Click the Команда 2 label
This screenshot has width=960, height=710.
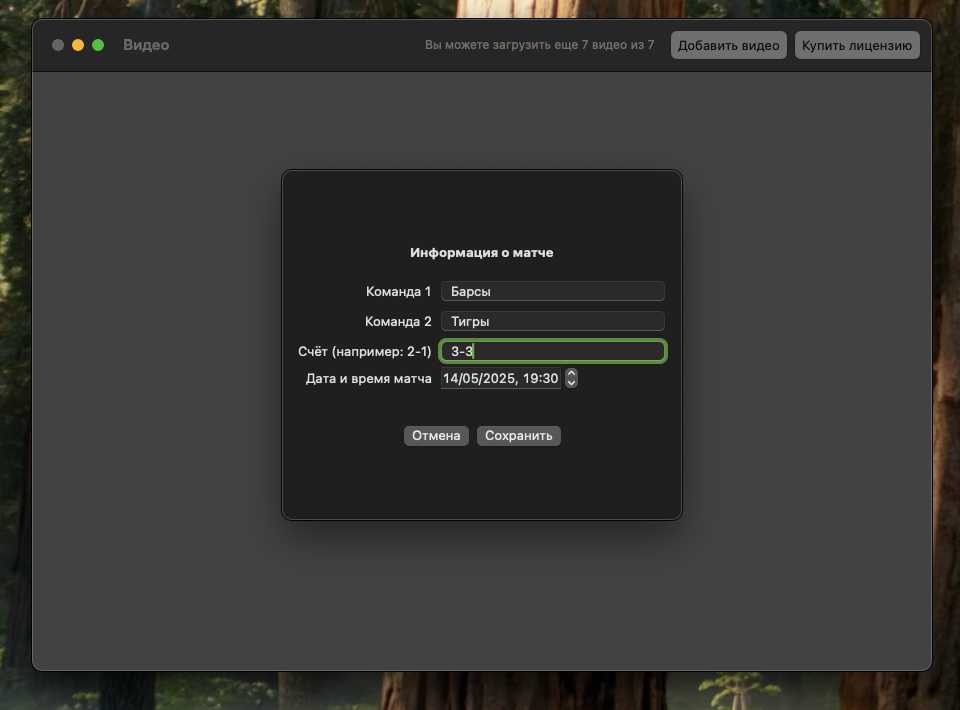point(398,321)
